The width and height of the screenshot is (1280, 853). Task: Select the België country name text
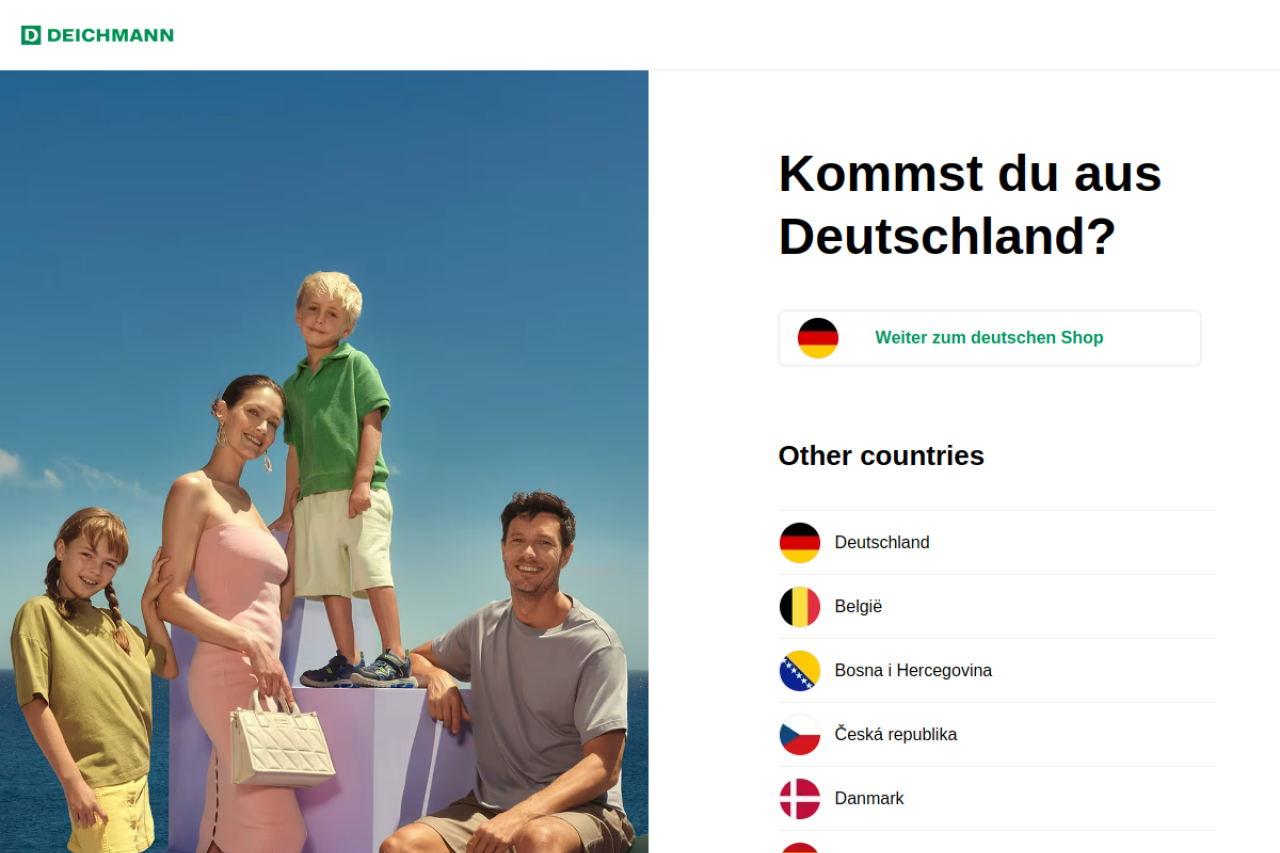point(859,607)
